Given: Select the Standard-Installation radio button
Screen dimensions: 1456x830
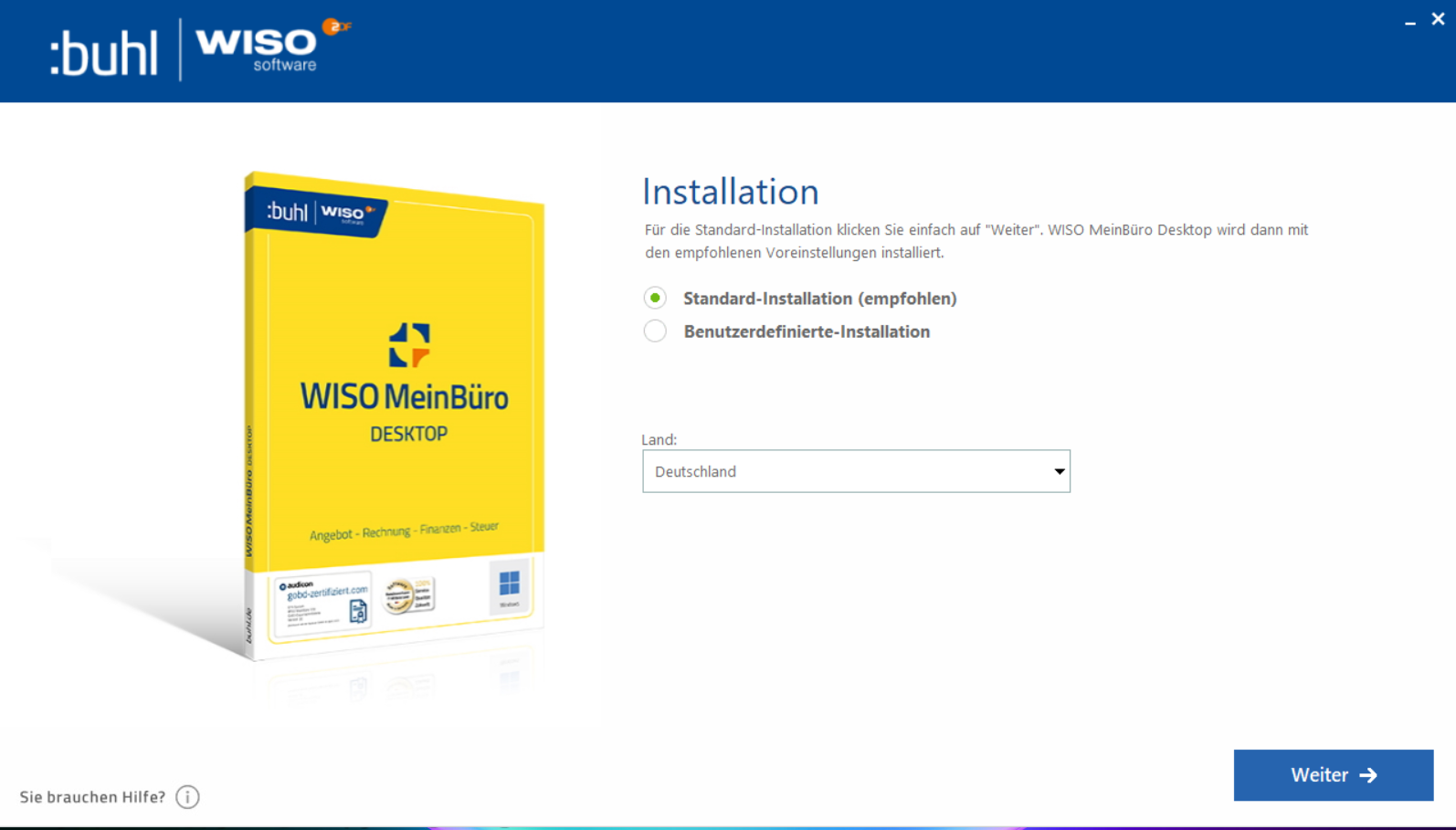Looking at the screenshot, I should tap(655, 299).
